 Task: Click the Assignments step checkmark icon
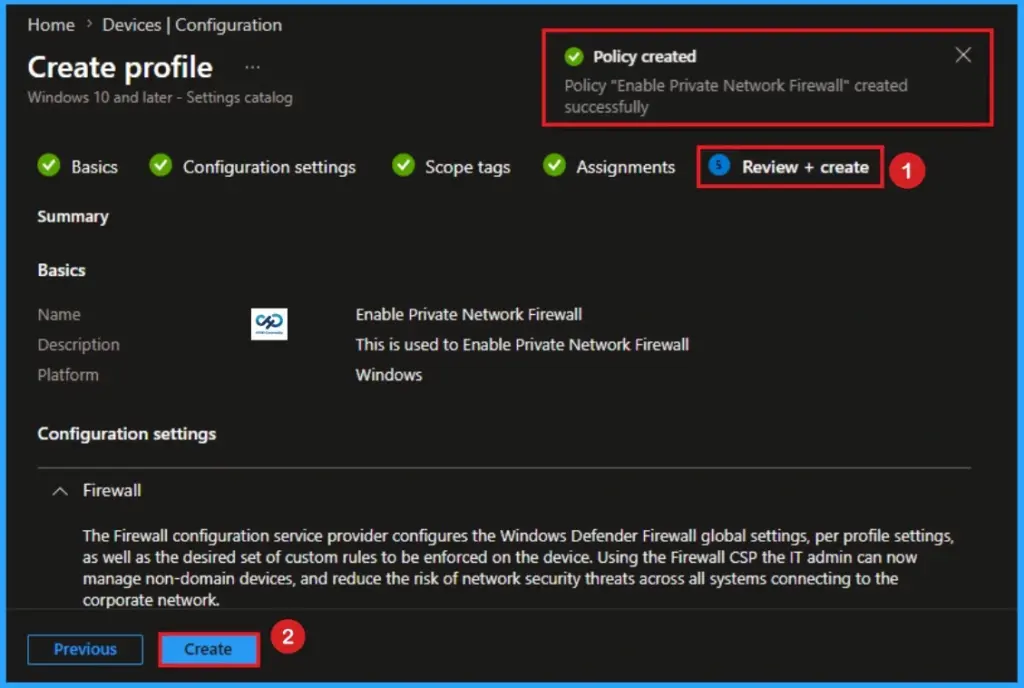pos(554,166)
